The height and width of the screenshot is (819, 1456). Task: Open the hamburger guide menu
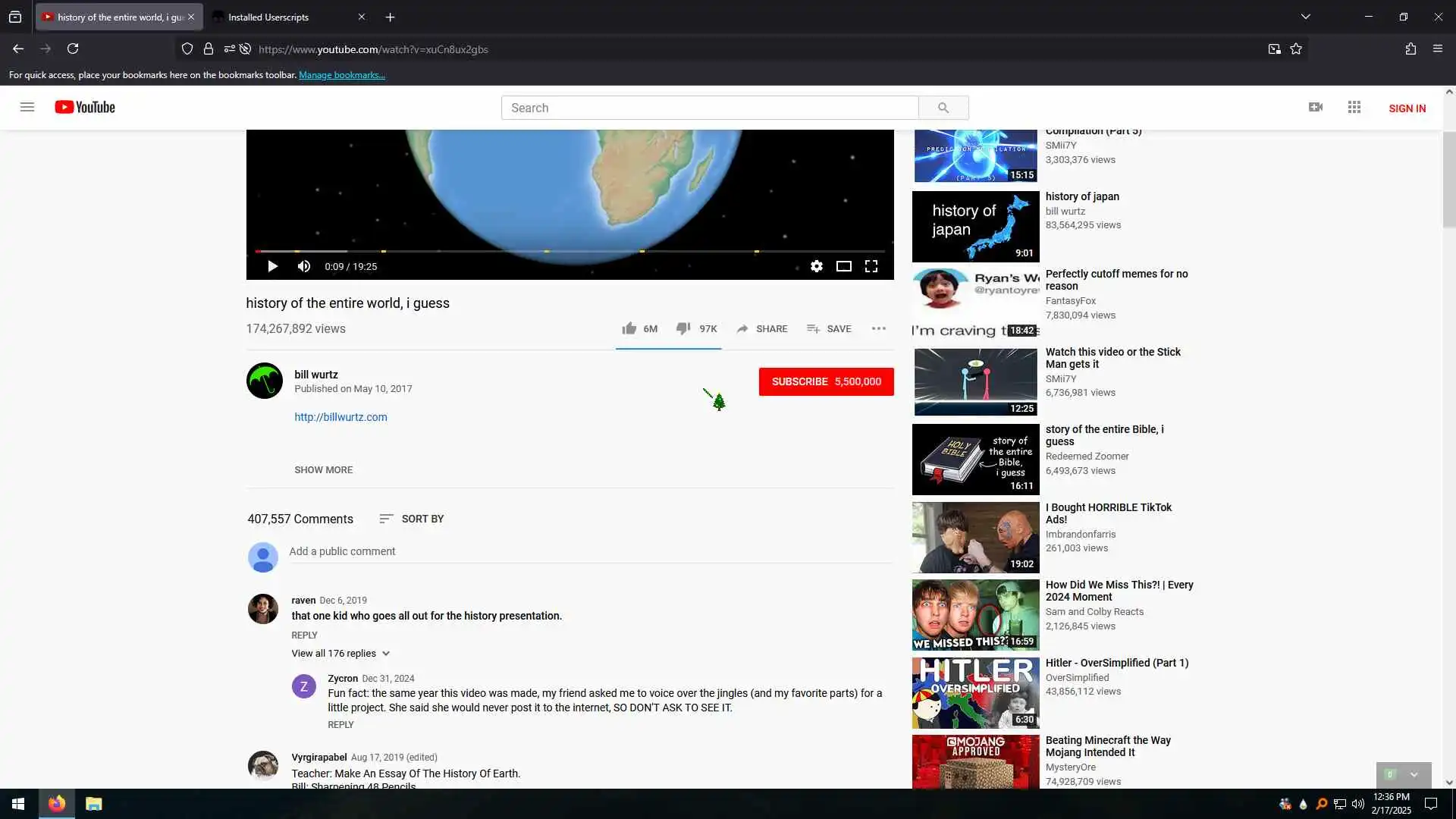(x=27, y=108)
